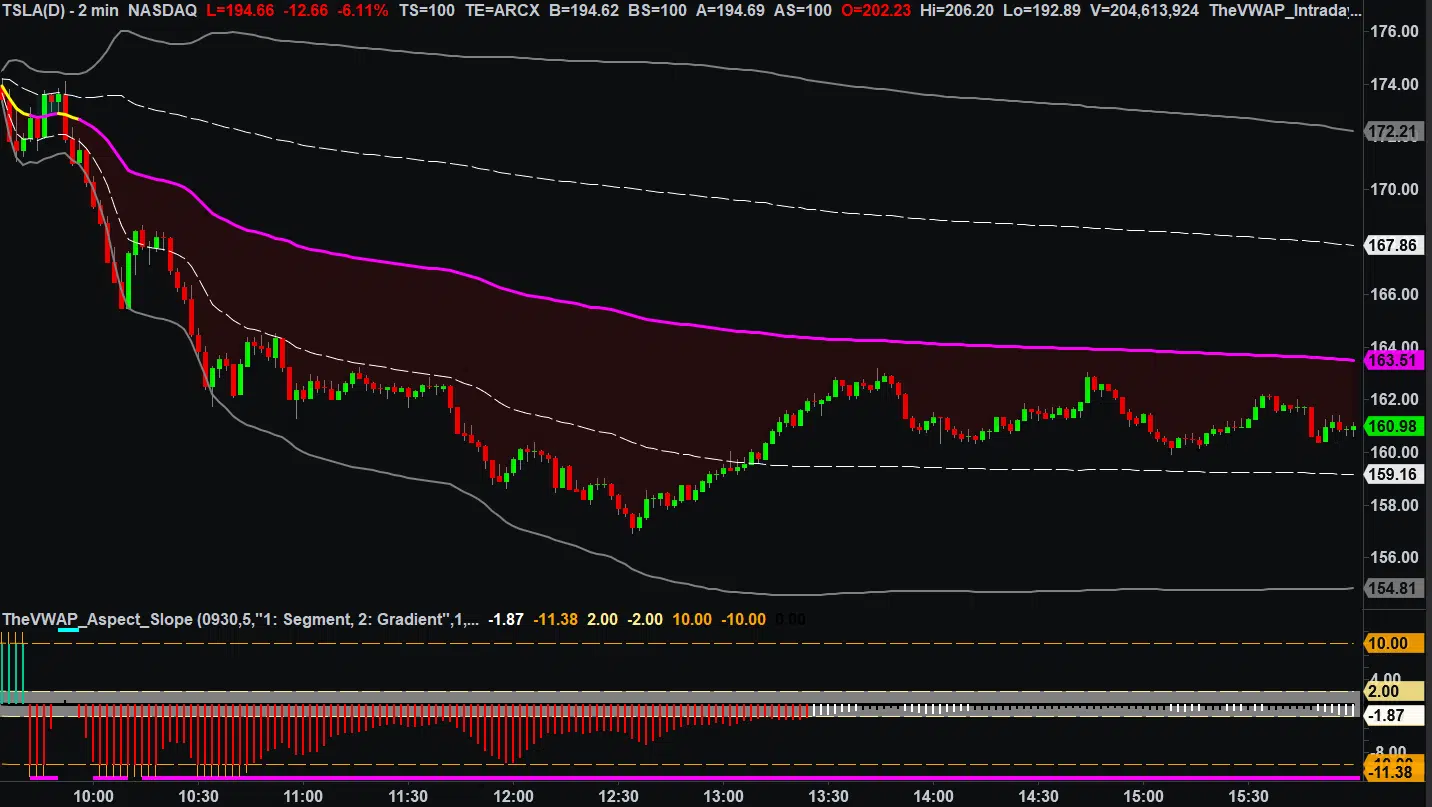Click the 156.00 price axis label

pyautogui.click(x=1396, y=557)
